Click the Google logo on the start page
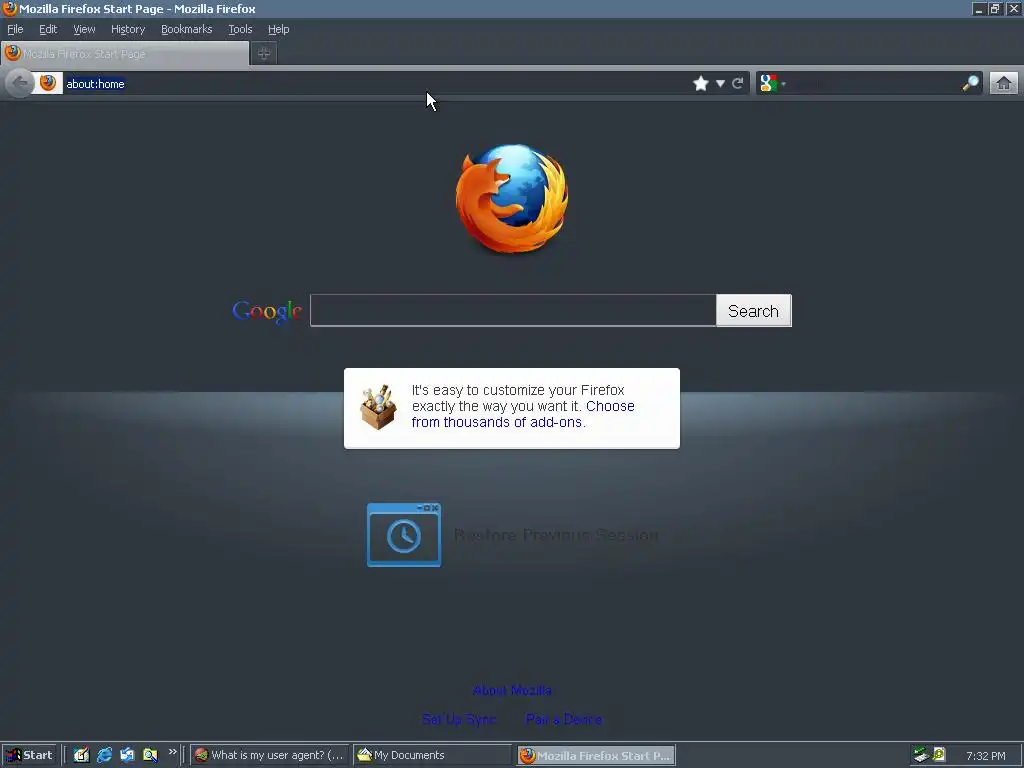Image resolution: width=1024 pixels, height=768 pixels. pyautogui.click(x=267, y=312)
